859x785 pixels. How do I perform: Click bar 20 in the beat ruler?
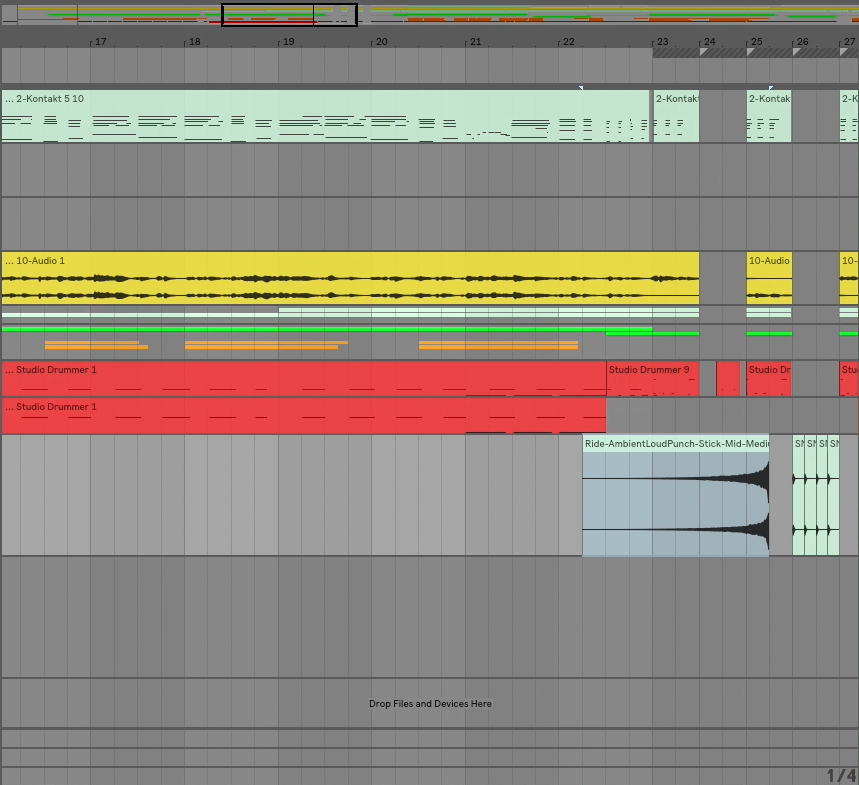tap(378, 42)
